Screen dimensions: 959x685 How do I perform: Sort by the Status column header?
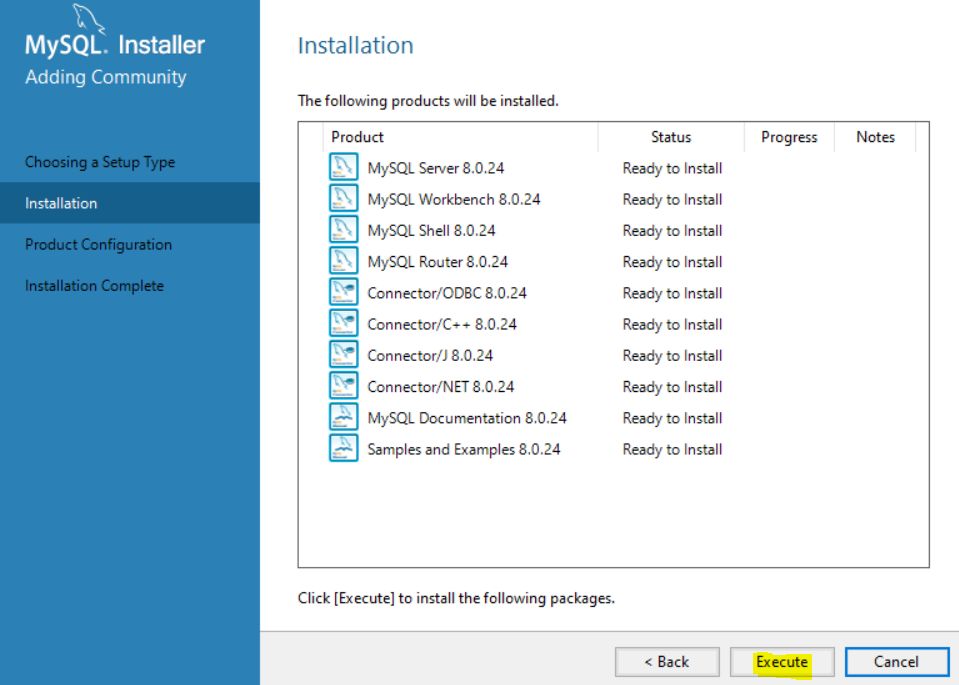[x=671, y=137]
